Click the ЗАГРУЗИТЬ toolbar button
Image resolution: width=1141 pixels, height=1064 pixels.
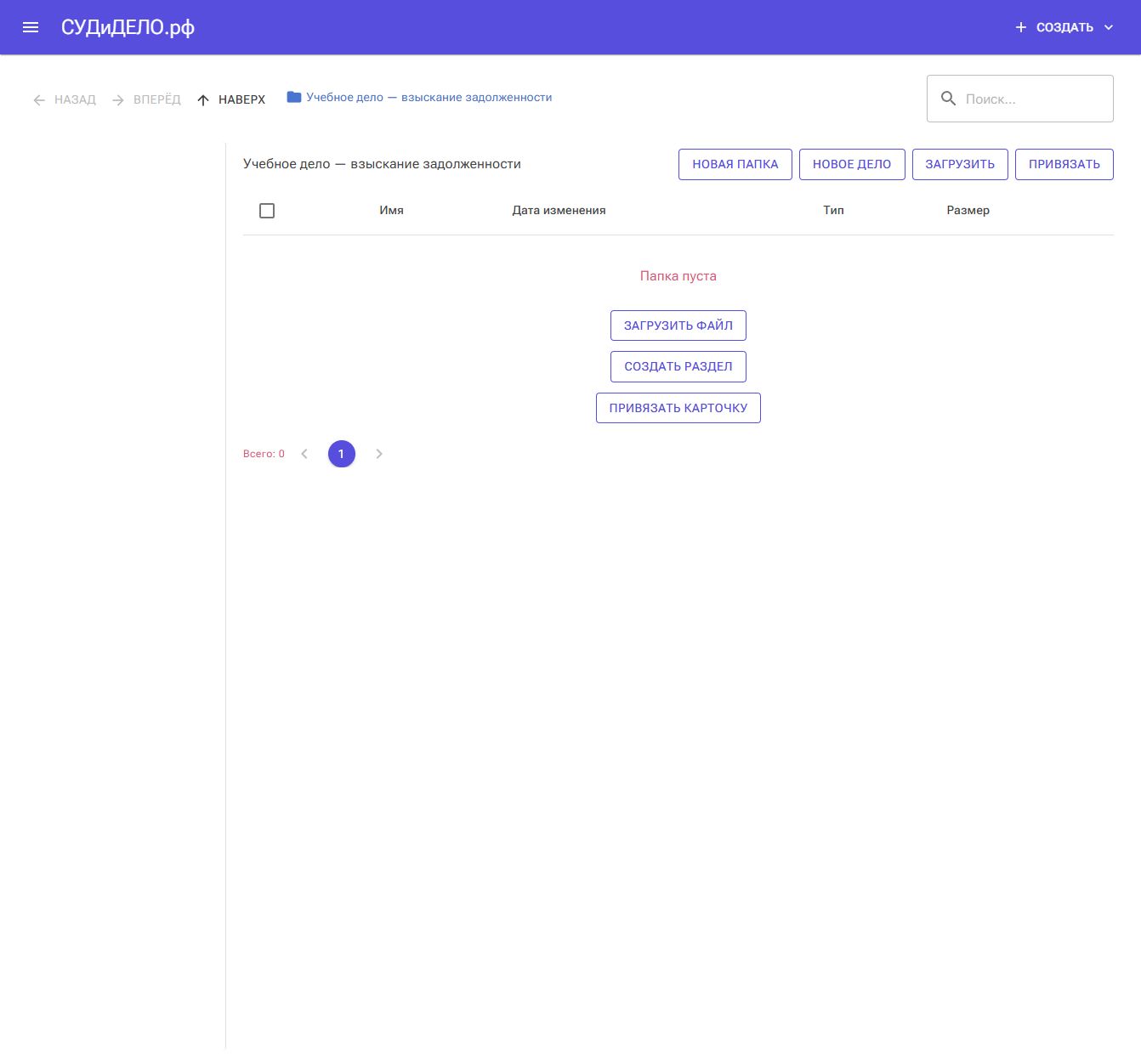click(960, 164)
